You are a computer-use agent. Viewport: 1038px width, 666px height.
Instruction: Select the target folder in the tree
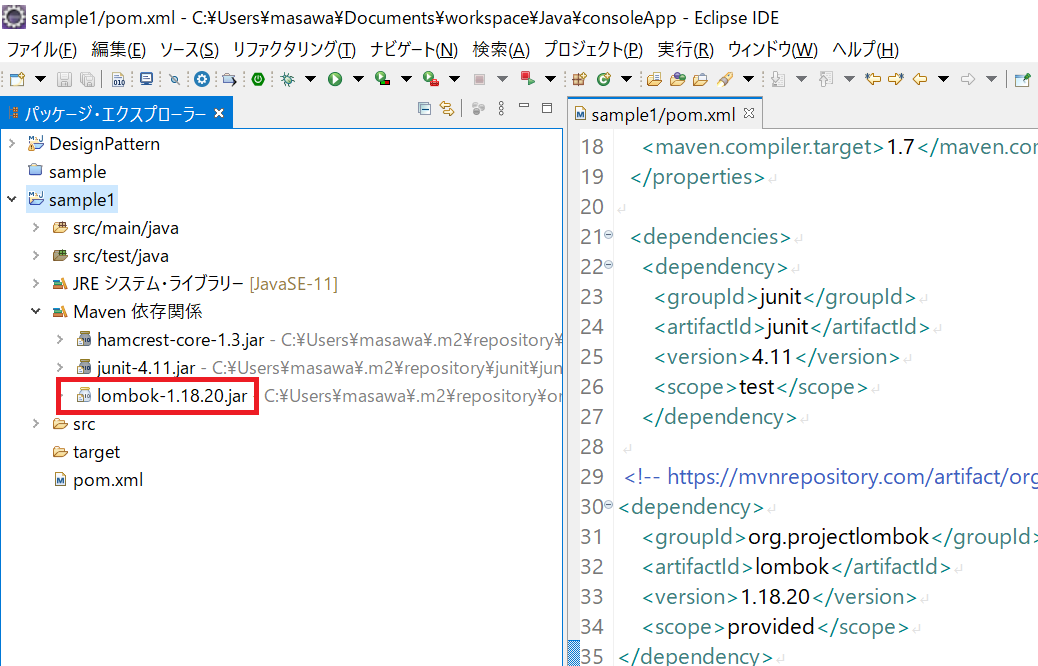click(97, 452)
